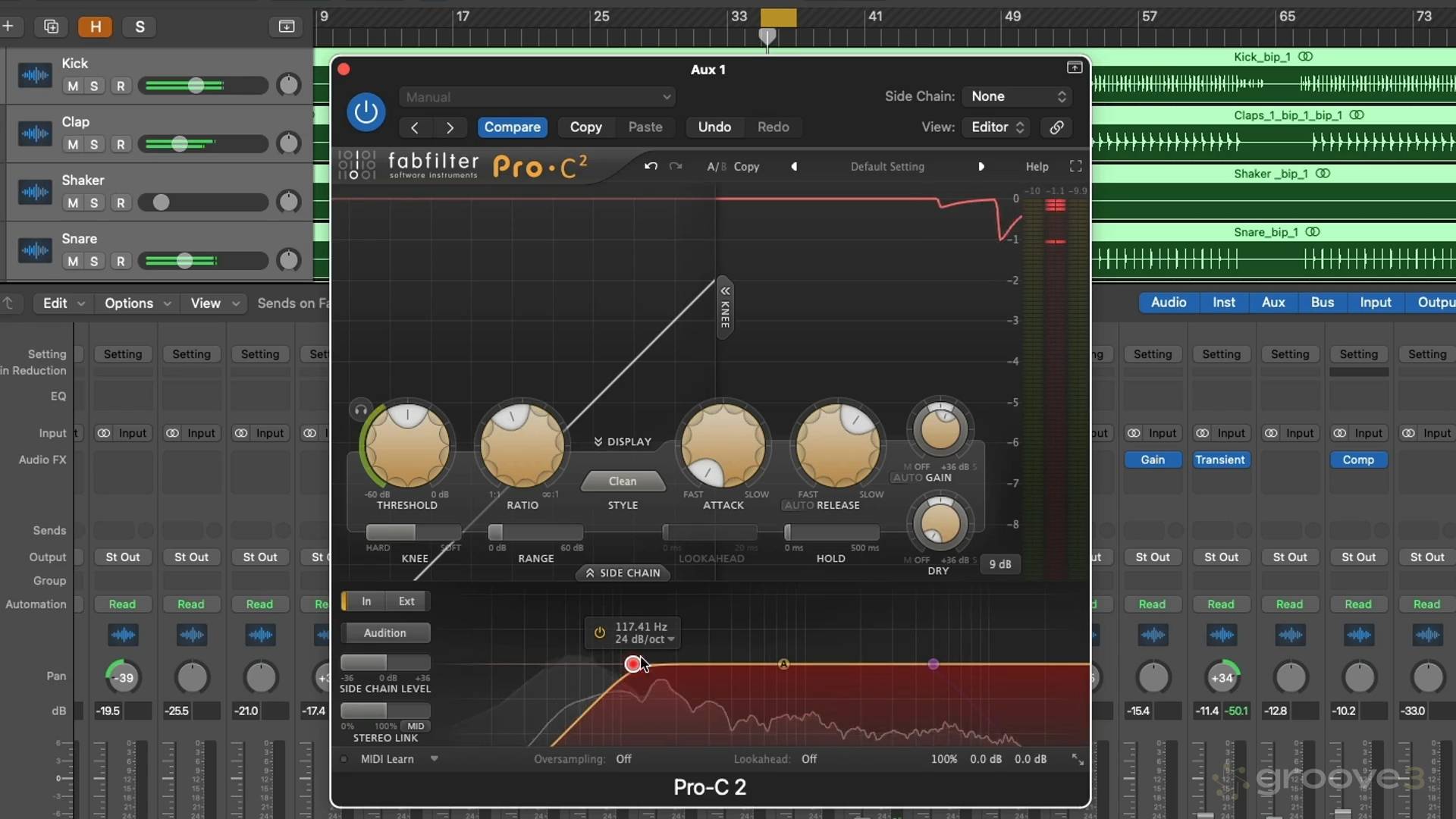Select the Aux mixer filter tab
This screenshot has height=819, width=1456.
[1272, 303]
